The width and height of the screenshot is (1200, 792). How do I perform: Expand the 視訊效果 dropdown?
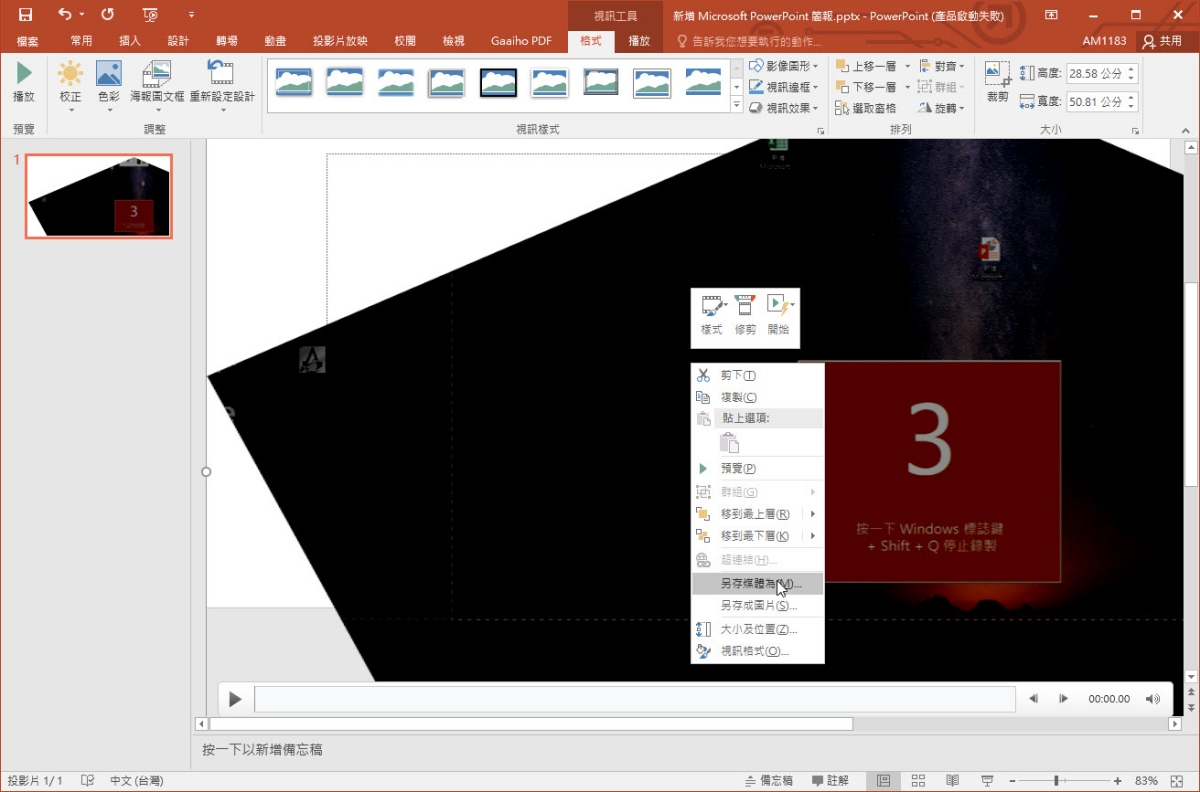(785, 108)
